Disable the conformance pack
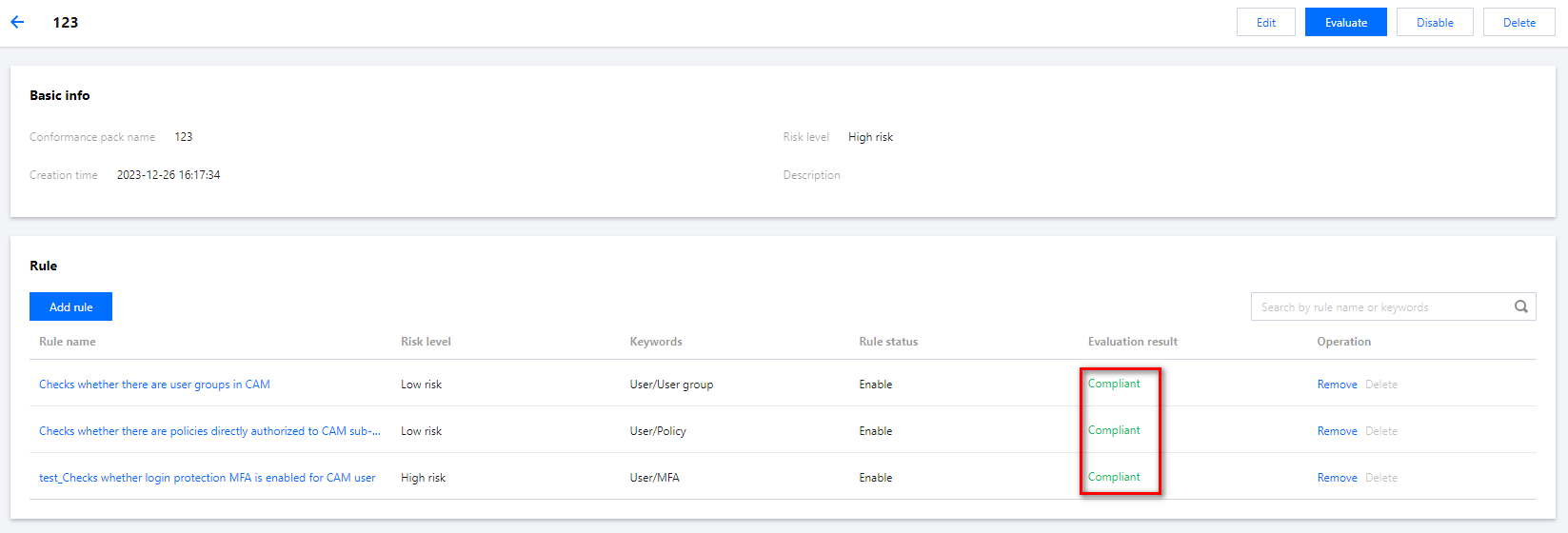The image size is (1568, 533). [1434, 23]
